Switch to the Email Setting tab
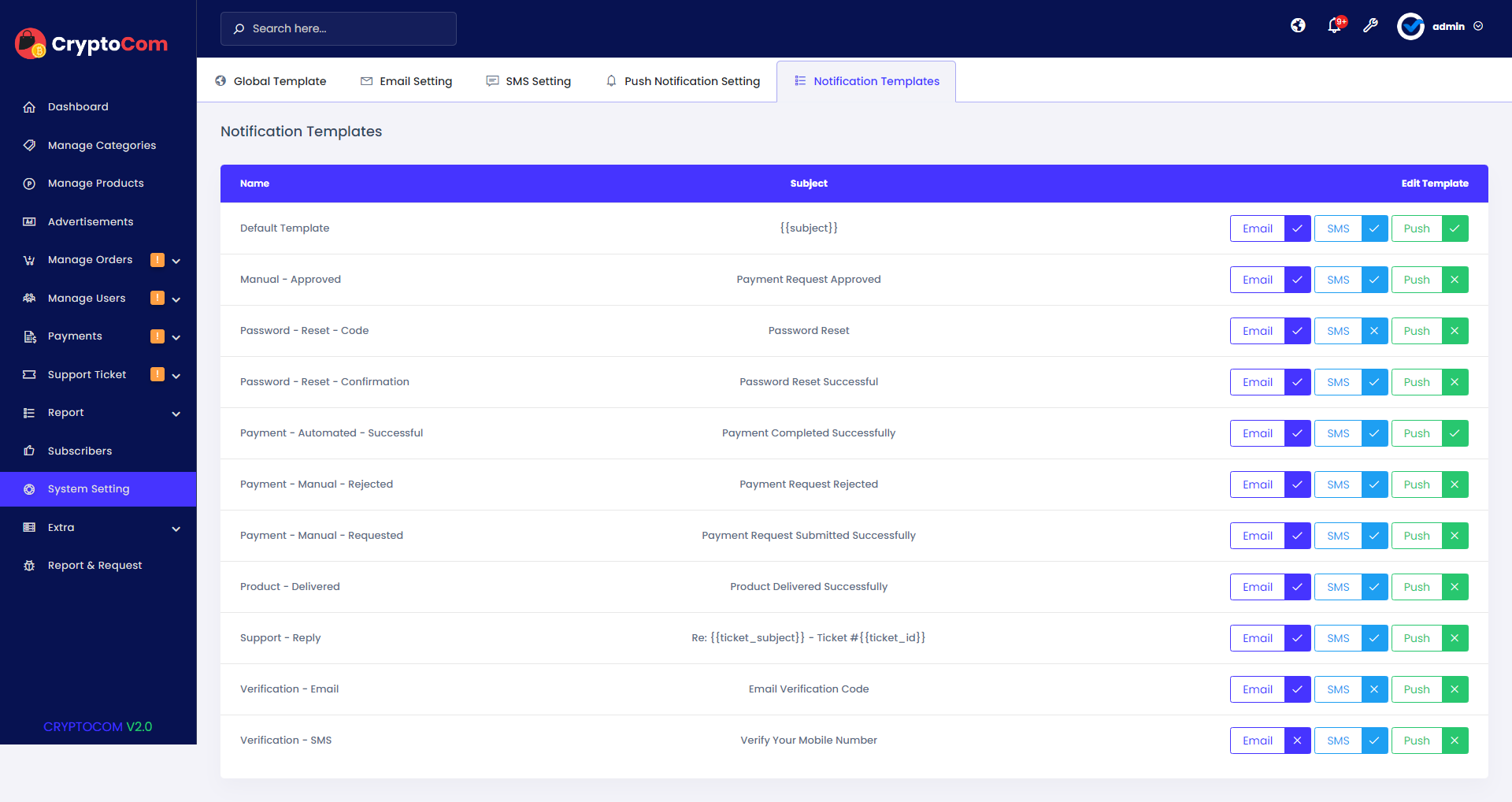This screenshot has width=1512, height=802. tap(406, 81)
